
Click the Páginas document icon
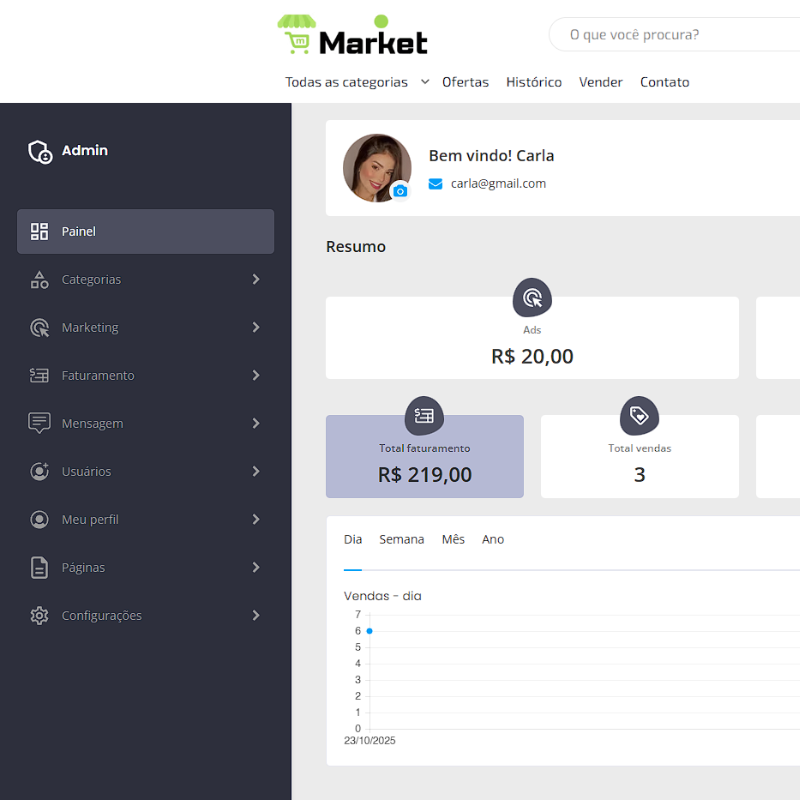click(39, 567)
